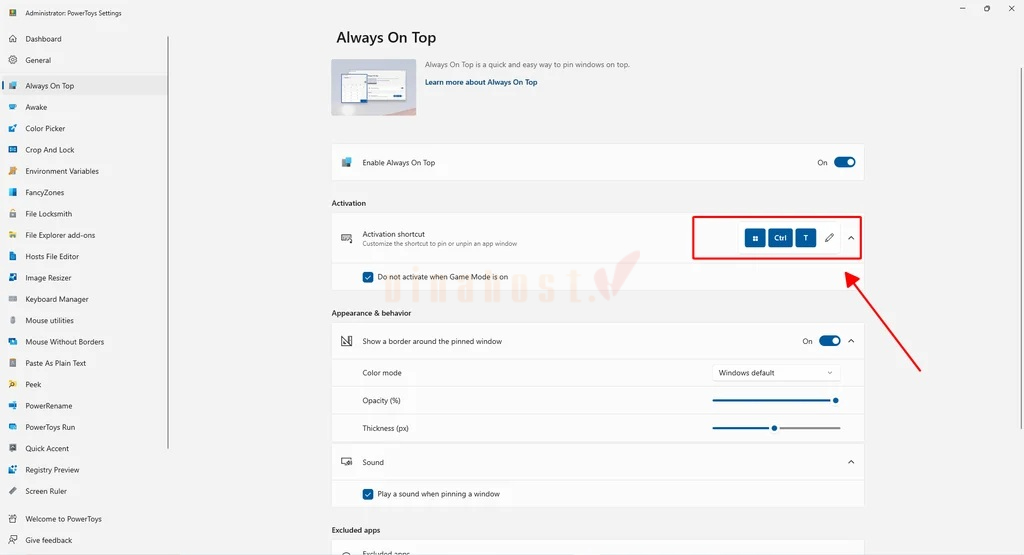Click the General gear icon

[12, 60]
